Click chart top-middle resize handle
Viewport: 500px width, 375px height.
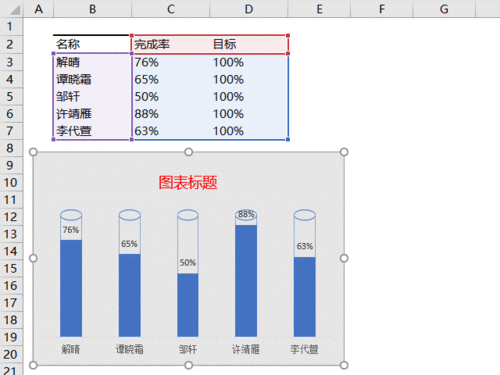pos(189,152)
